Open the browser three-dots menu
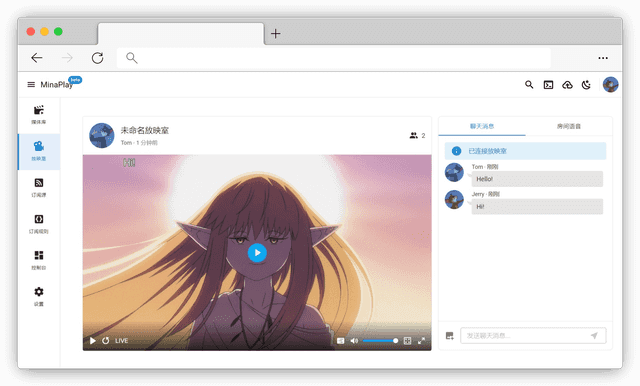Viewport: 640px width, 386px height. pos(603,58)
